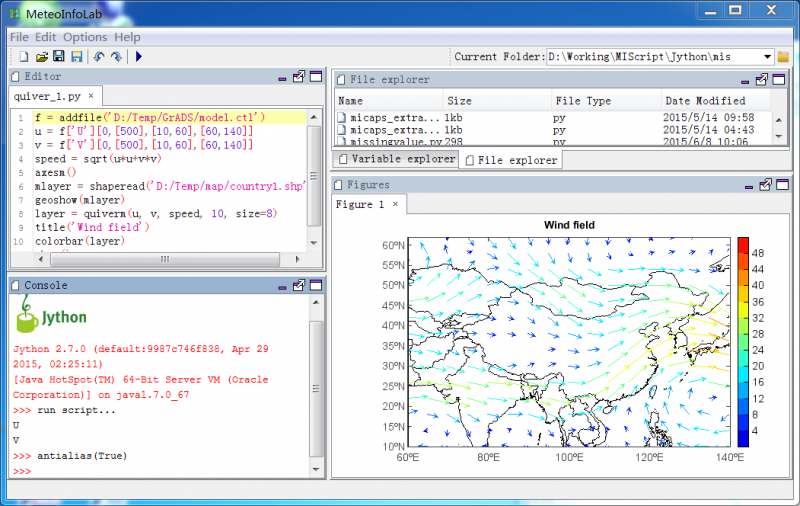This screenshot has height=506, width=800.
Task: Create a new script file from toolbar
Action: [25, 57]
